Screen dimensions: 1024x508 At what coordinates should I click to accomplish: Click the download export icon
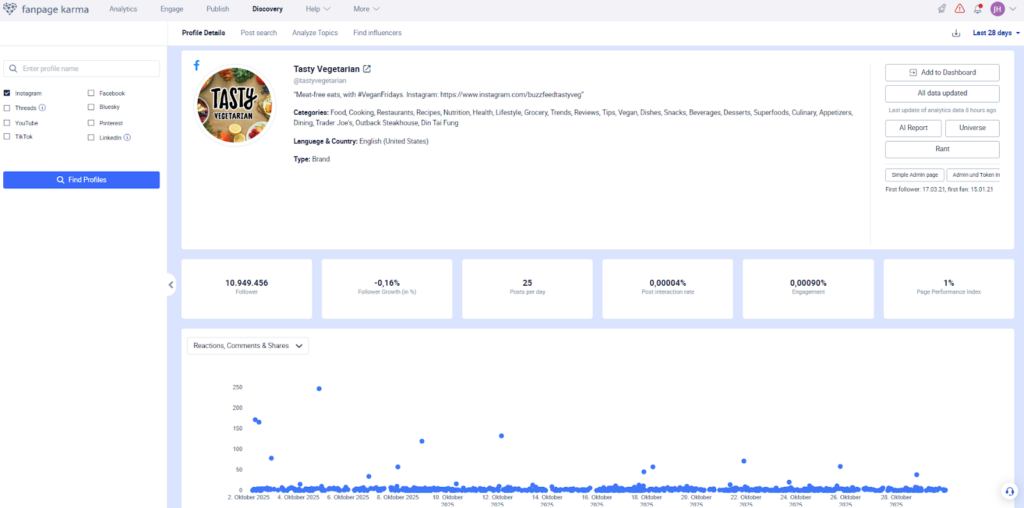pyautogui.click(x=956, y=33)
